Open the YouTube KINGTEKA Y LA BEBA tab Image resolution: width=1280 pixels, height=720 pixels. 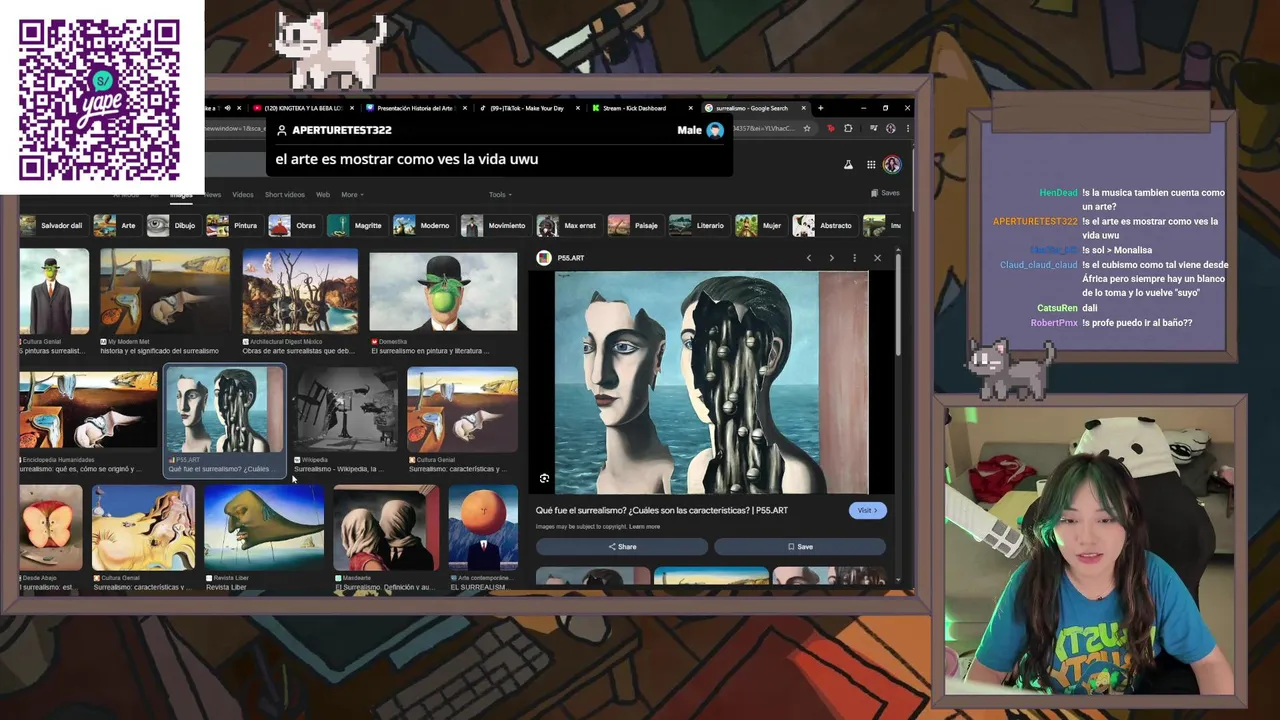coord(301,108)
